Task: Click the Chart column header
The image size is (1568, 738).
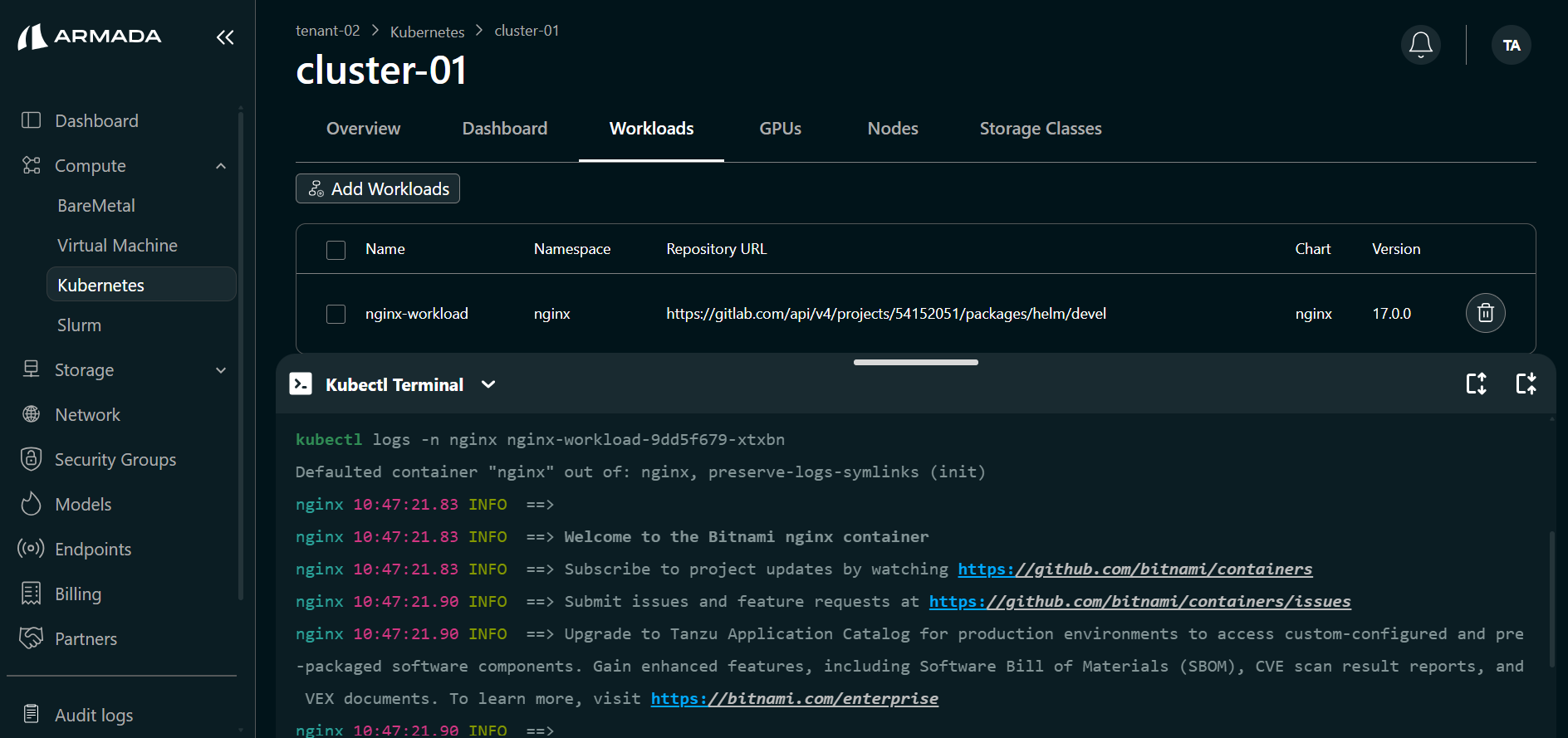Action: point(1313,249)
